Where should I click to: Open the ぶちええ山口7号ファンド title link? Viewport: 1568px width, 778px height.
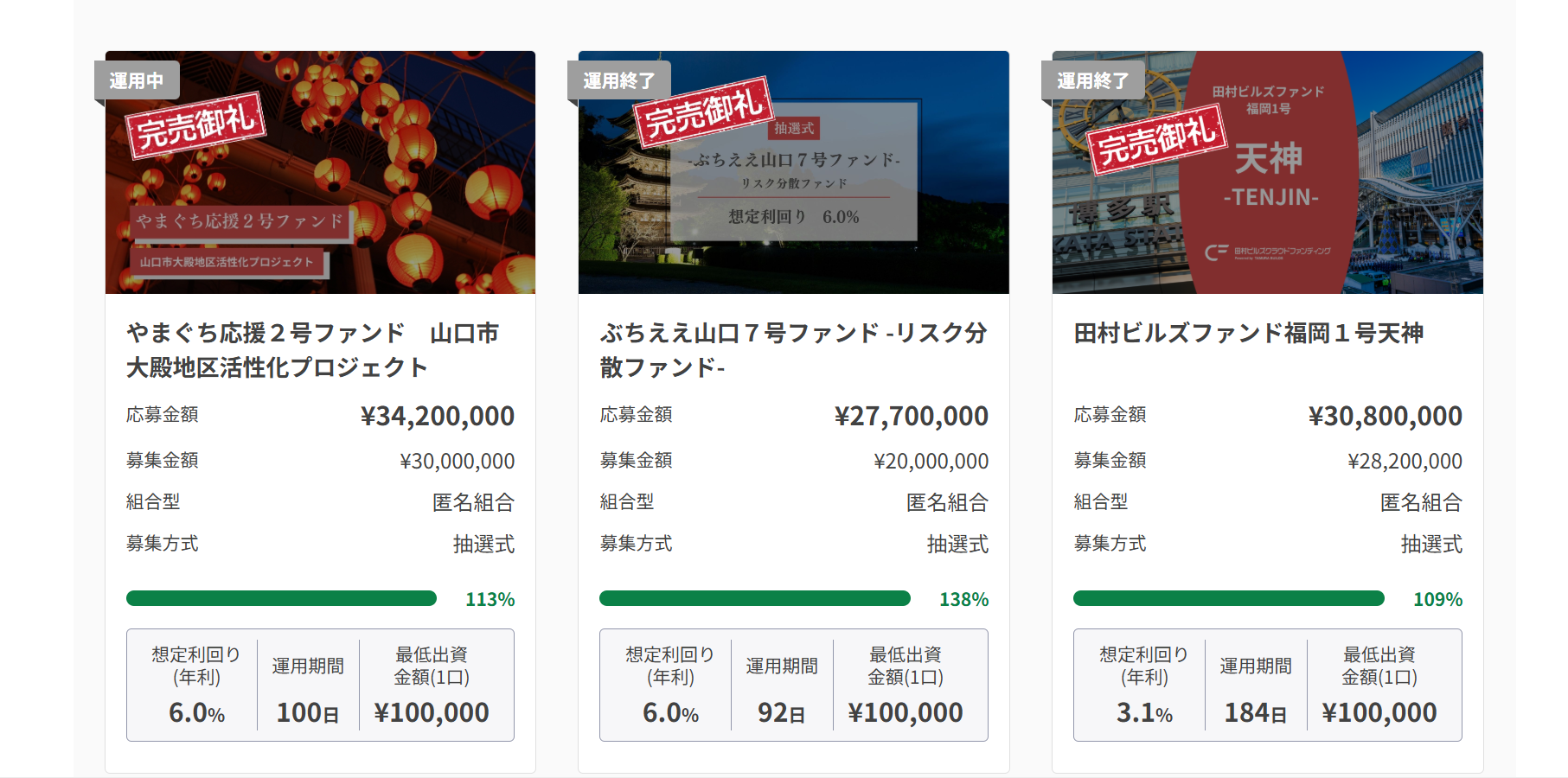tap(793, 350)
